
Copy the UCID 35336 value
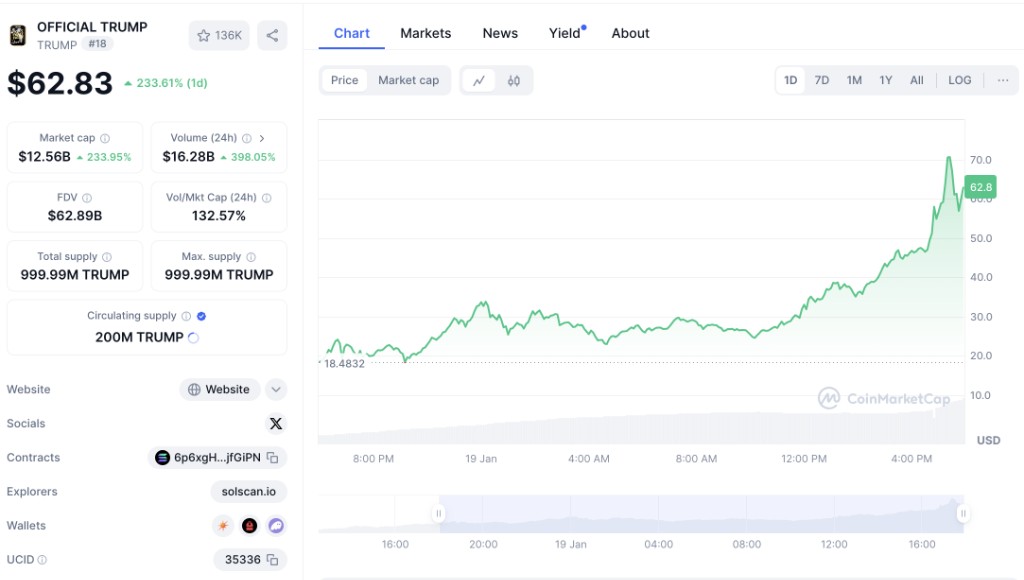click(271, 560)
